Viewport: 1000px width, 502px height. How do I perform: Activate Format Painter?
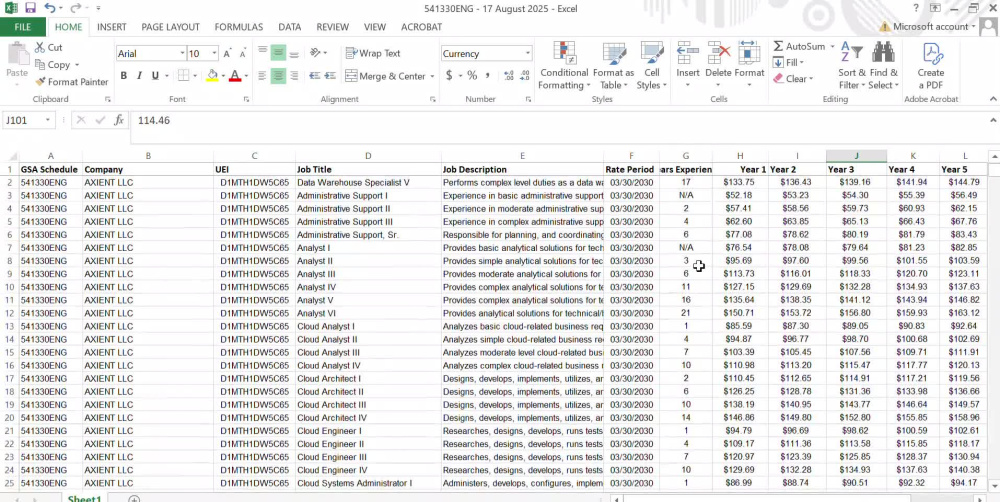pos(71,82)
